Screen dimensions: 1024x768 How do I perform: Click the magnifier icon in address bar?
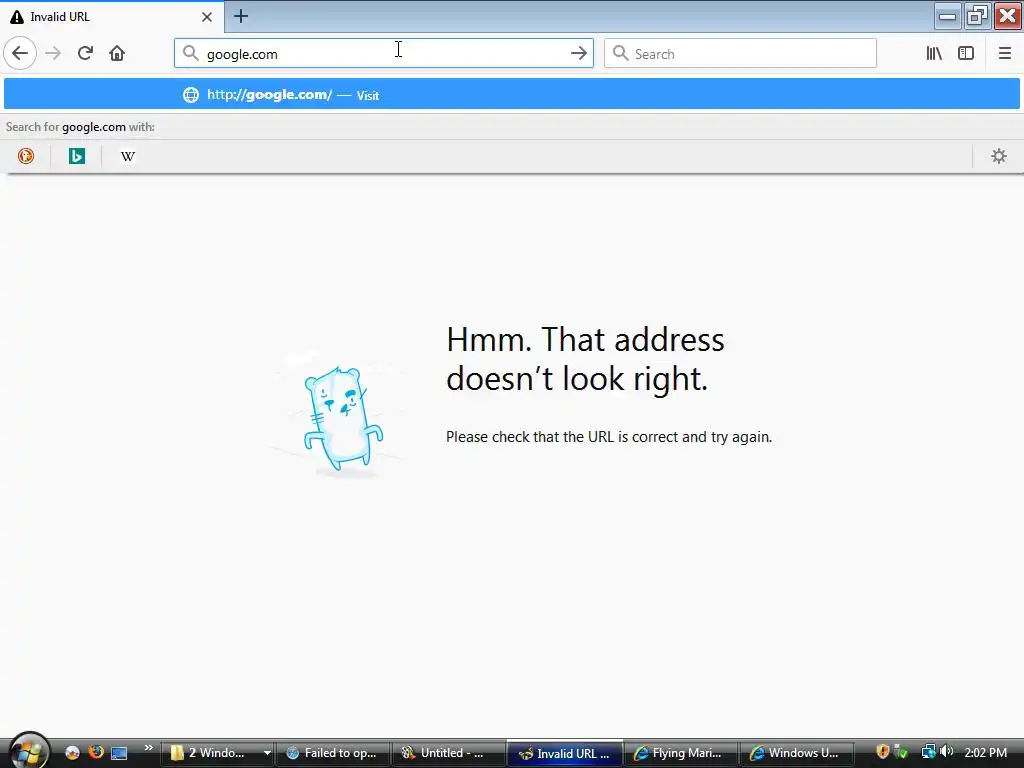click(x=190, y=53)
